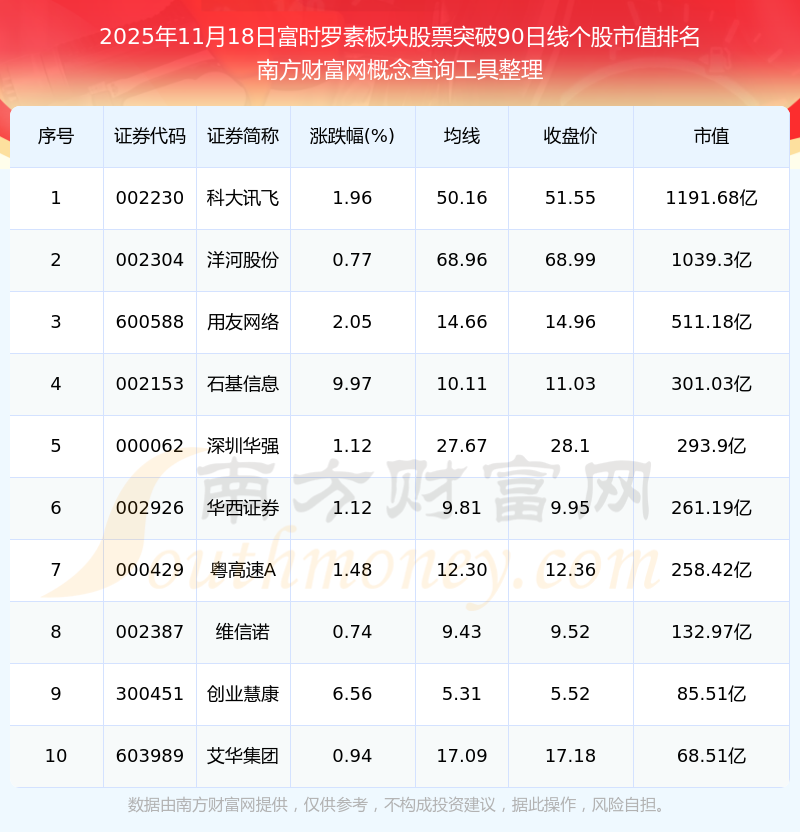The height and width of the screenshot is (832, 800).
Task: Select stock code 000062
Action: 150,446
